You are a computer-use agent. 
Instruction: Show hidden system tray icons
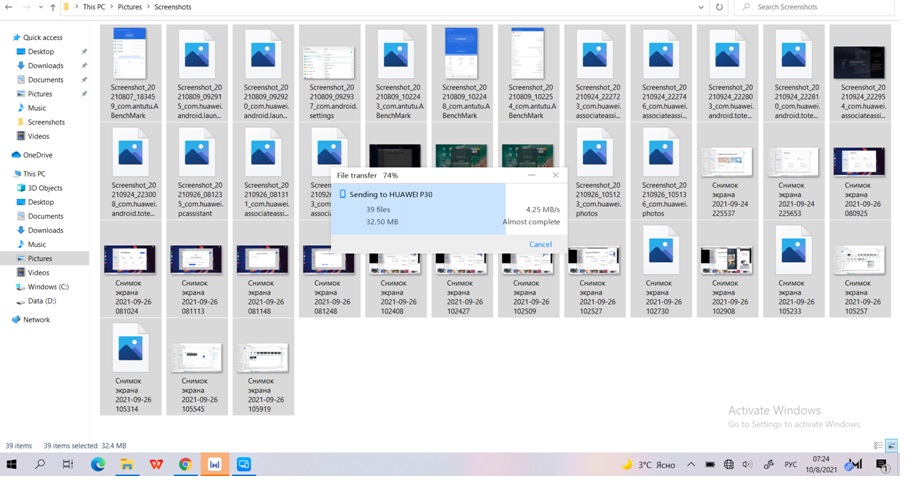[x=691, y=465]
